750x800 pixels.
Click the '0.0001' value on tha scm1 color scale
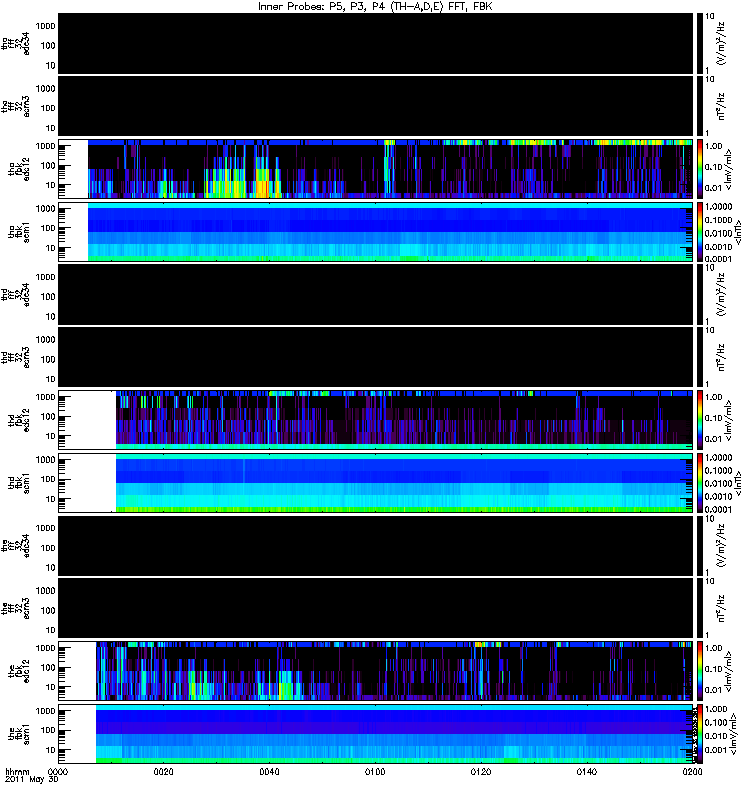(718, 259)
